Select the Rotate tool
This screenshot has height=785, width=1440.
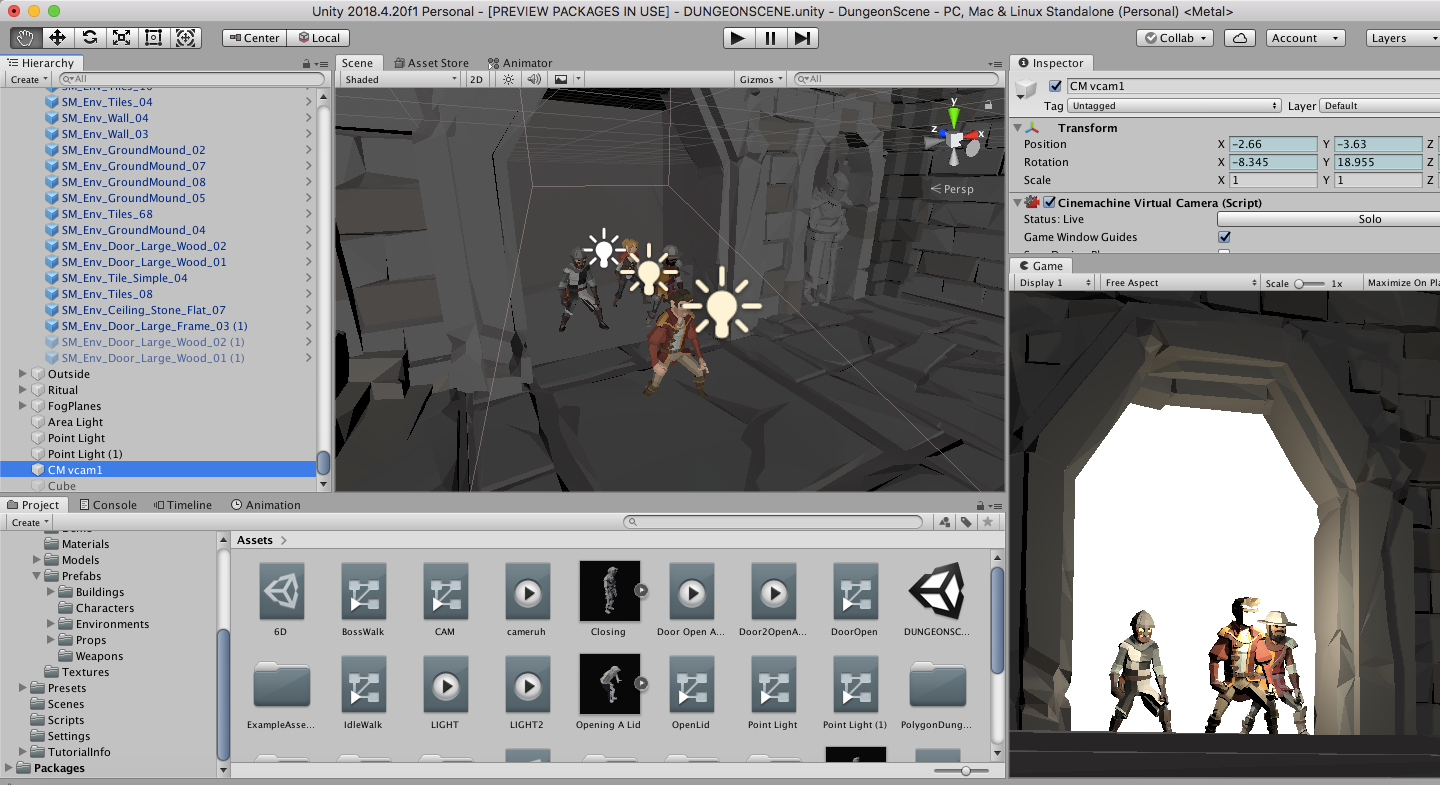(x=90, y=38)
